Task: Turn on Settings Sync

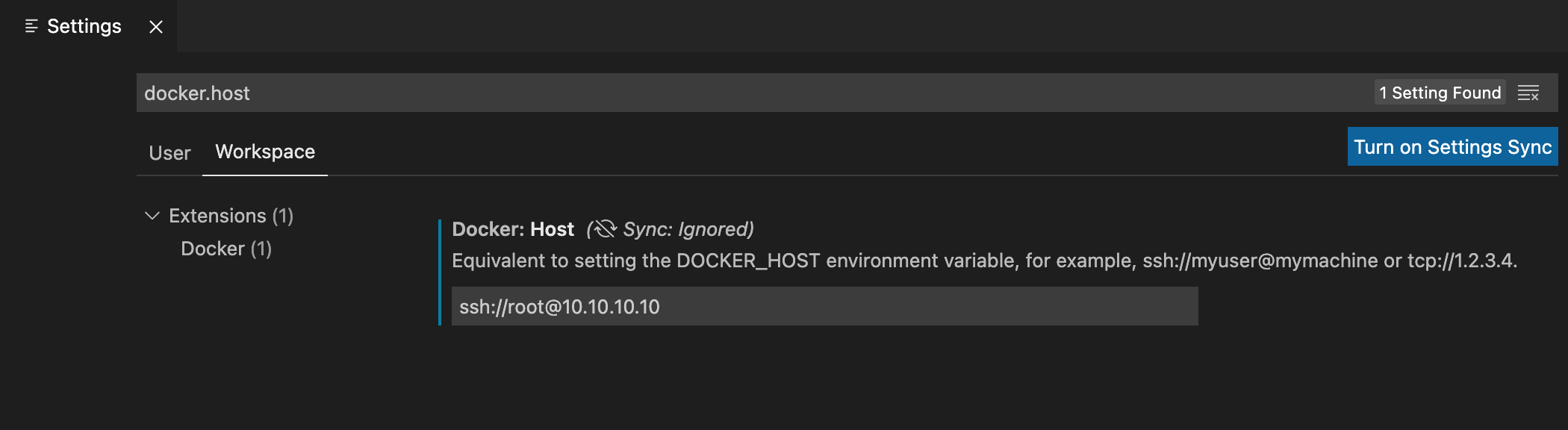Action: coord(1452,147)
